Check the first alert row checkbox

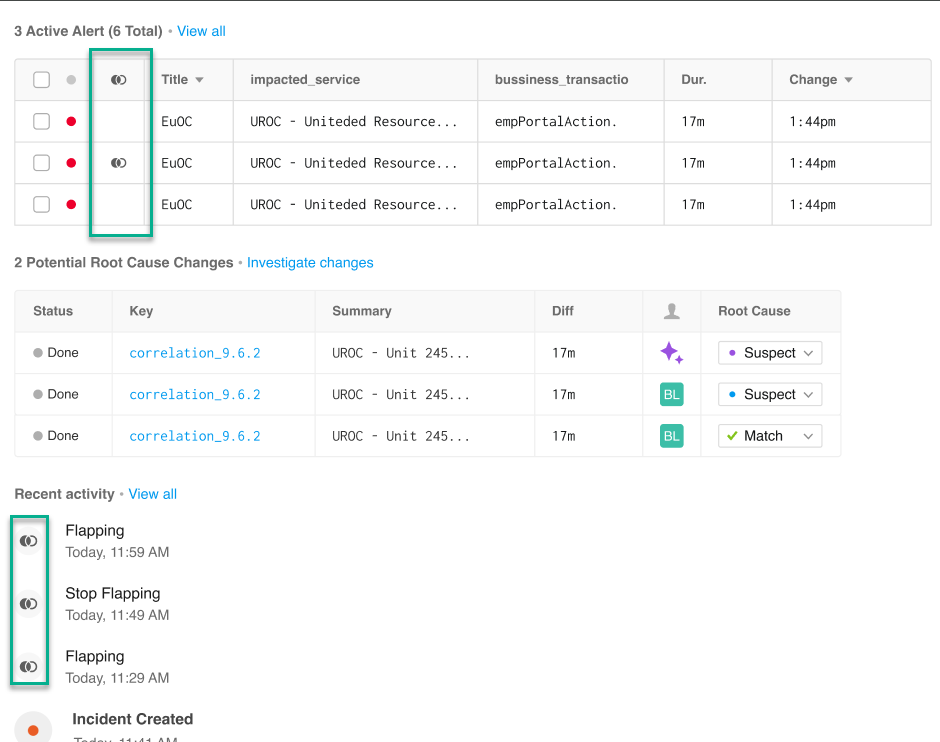tap(41, 121)
